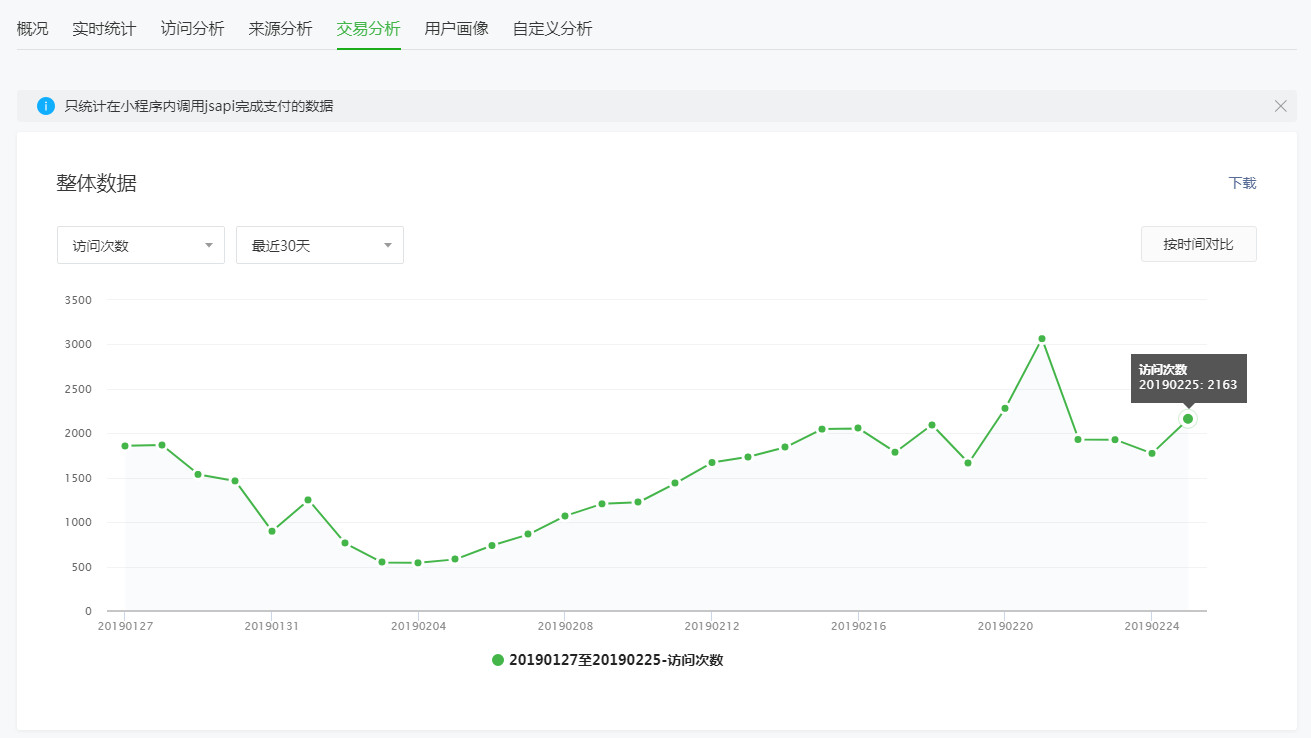Click the first data point at 20190127
1311x738 pixels.
click(x=125, y=446)
